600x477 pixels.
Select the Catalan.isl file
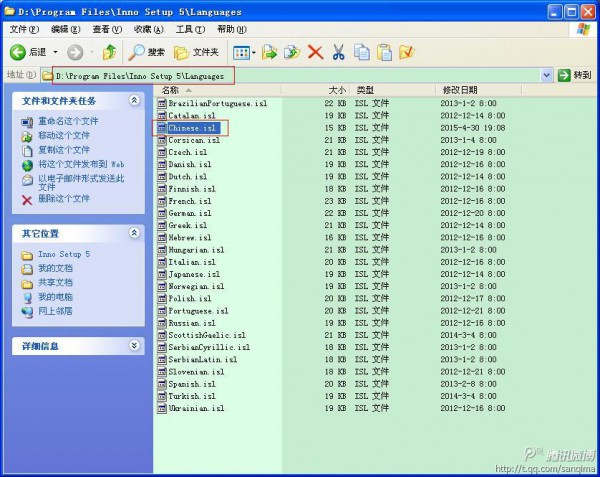[x=192, y=116]
